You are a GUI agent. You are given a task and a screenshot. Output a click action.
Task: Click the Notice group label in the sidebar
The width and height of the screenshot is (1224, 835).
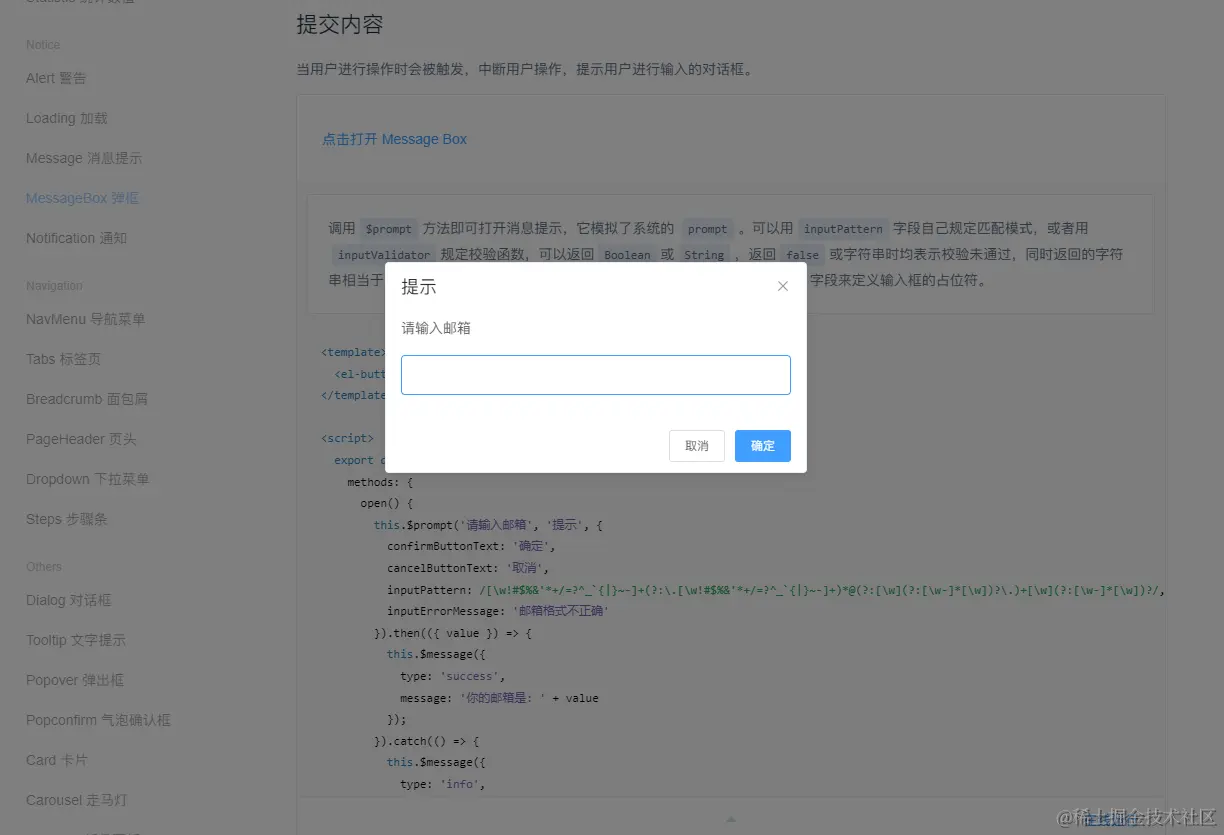click(x=43, y=45)
